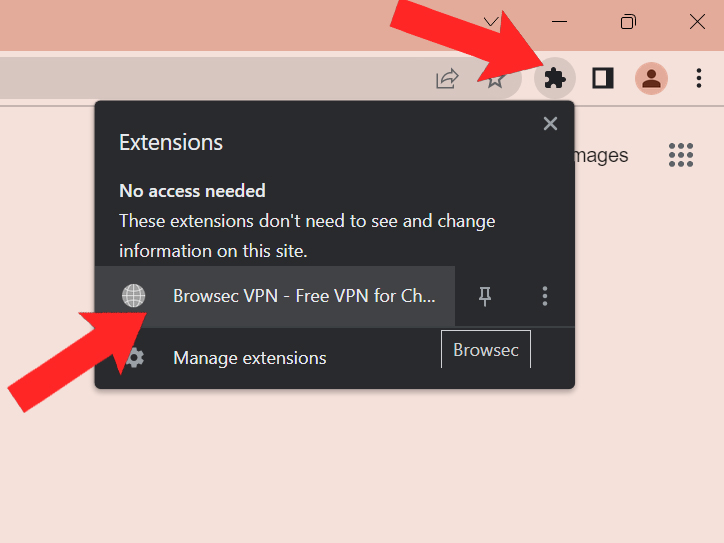Open more actions for Browsec VPN
Image resolution: width=724 pixels, height=543 pixels.
[x=545, y=295]
